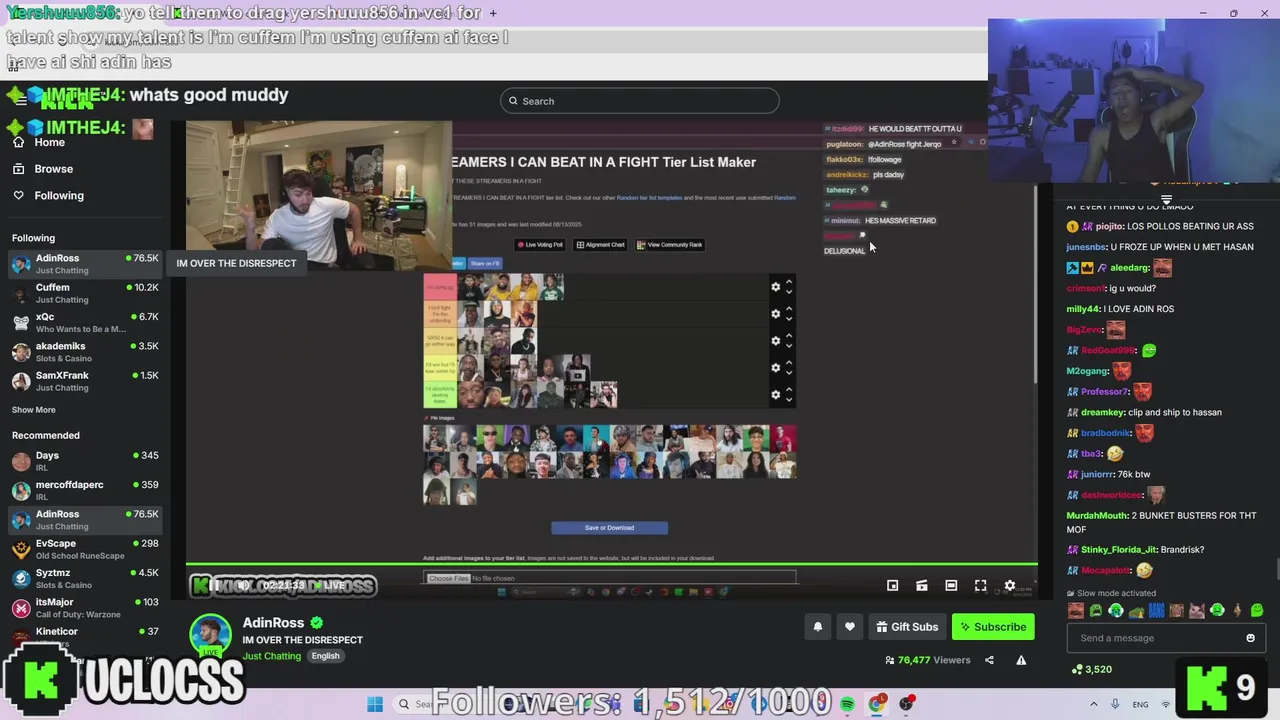Image resolution: width=1280 pixels, height=720 pixels.
Task: Open the Just Chatting category link
Action: 271,656
